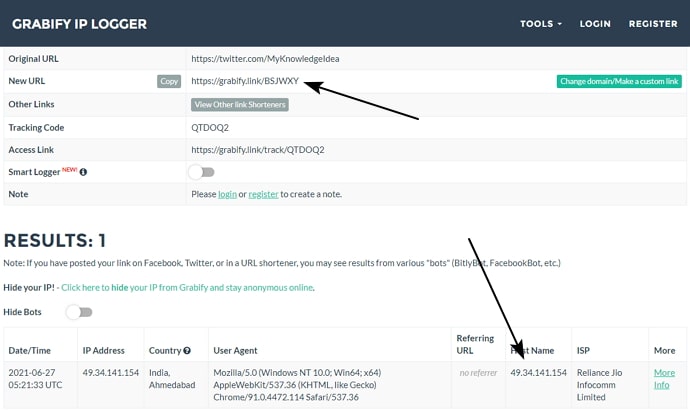Click the Access Link row label
Viewport: 690px width, 412px height.
point(31,150)
